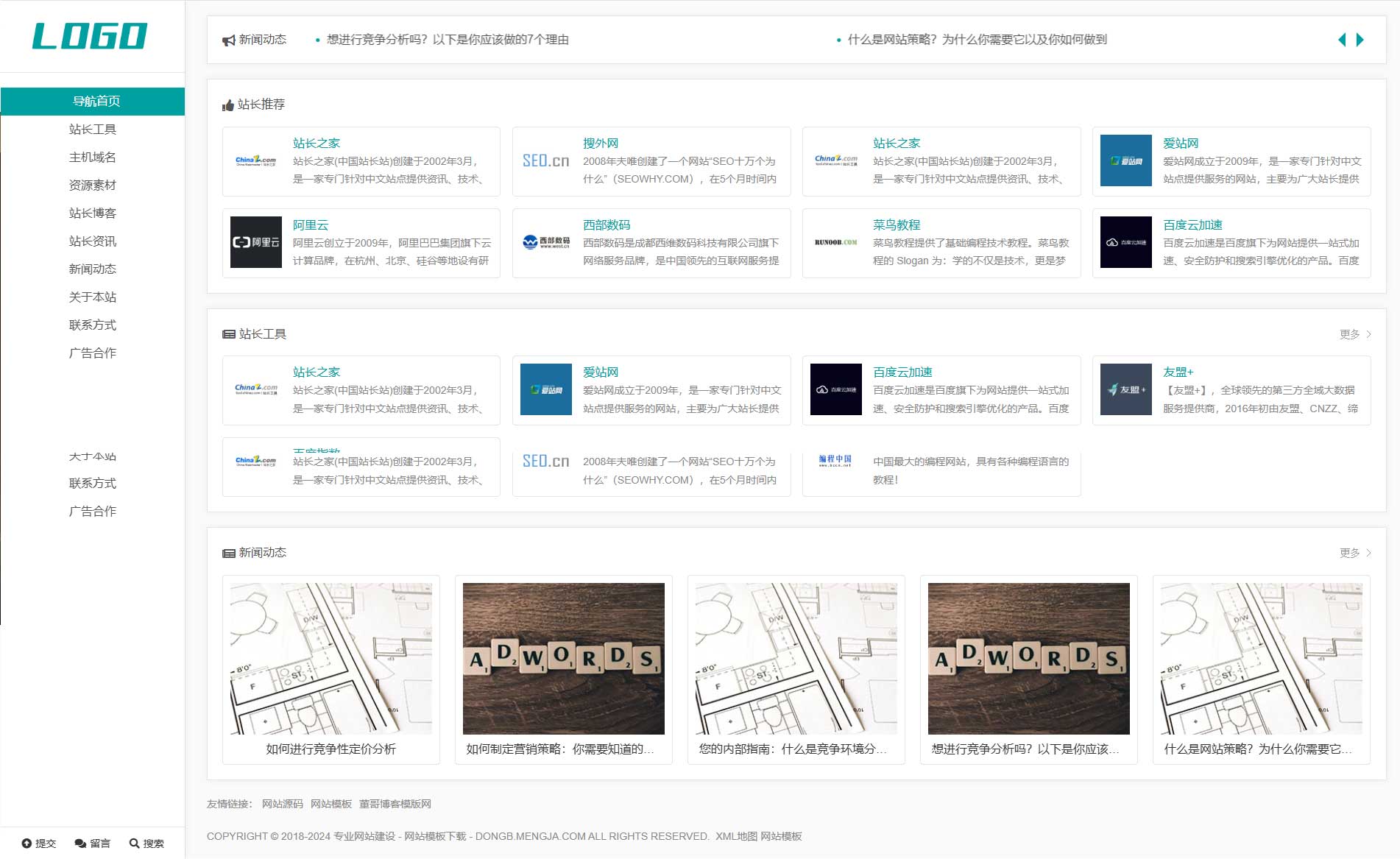Viewport: 1400px width, 859px height.
Task: Open 主机域名 in the sidebar menu
Action: tap(93, 158)
